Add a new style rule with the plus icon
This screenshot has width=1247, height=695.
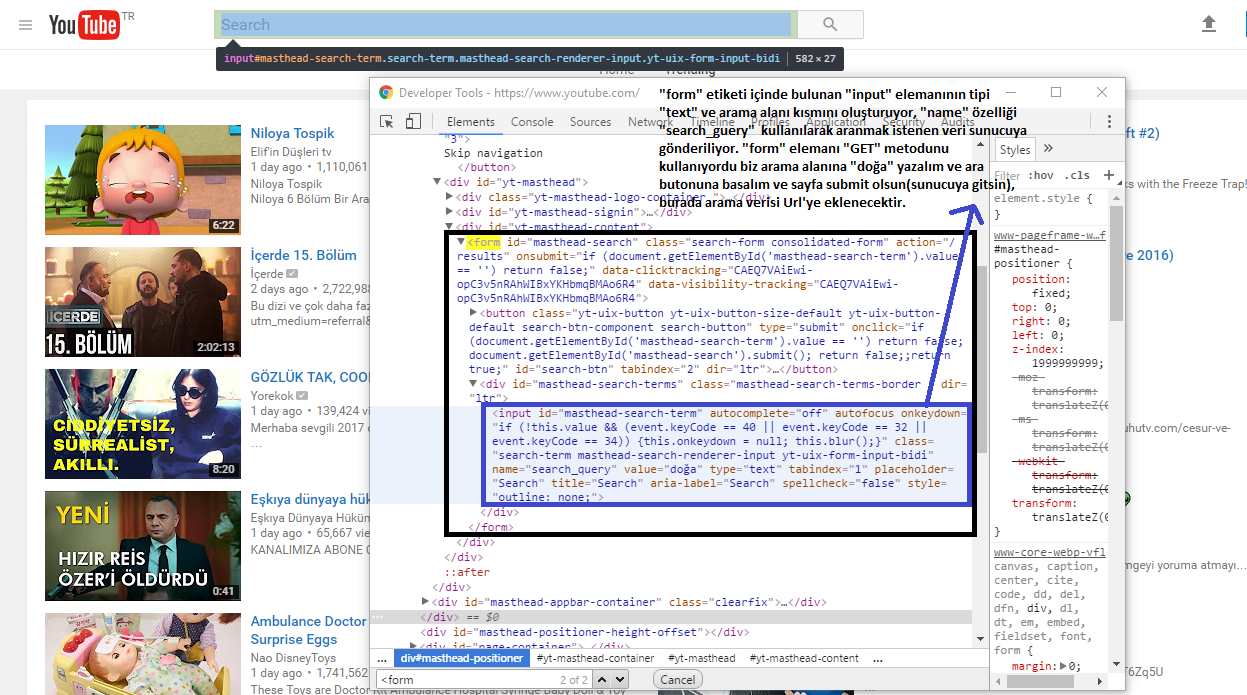[1109, 175]
